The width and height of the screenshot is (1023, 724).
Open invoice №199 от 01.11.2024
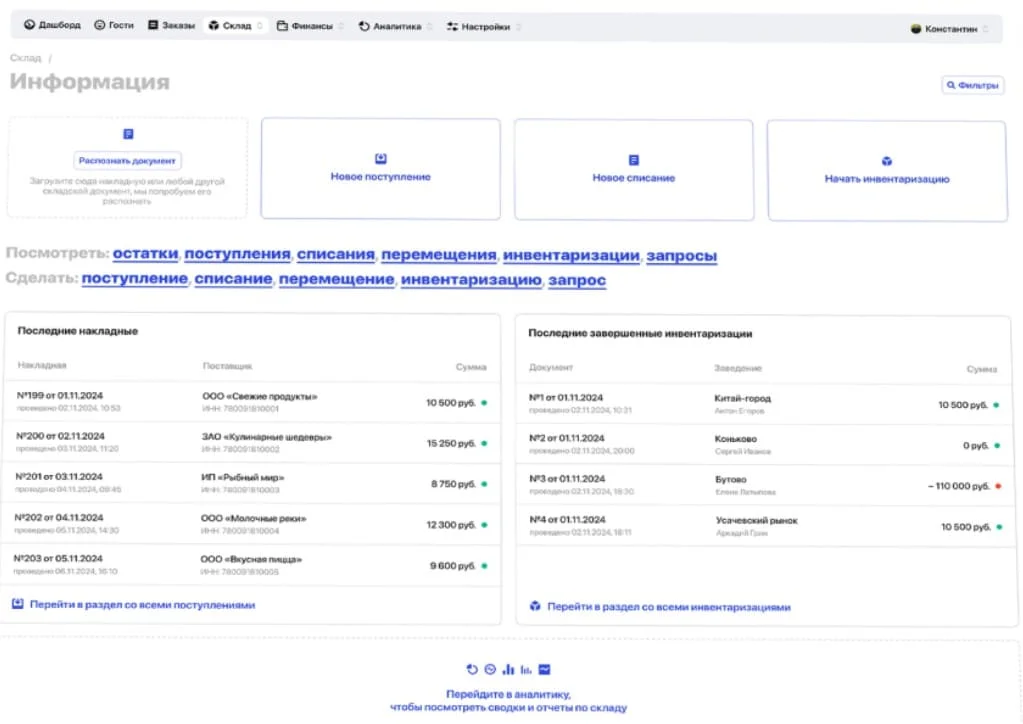pyautogui.click(x=60, y=395)
